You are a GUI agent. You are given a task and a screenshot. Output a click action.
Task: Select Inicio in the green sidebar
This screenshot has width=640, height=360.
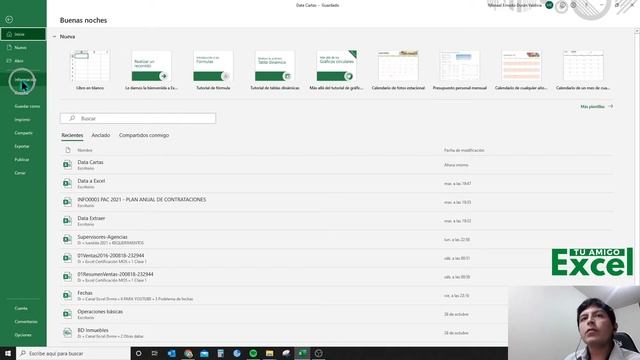(x=23, y=34)
